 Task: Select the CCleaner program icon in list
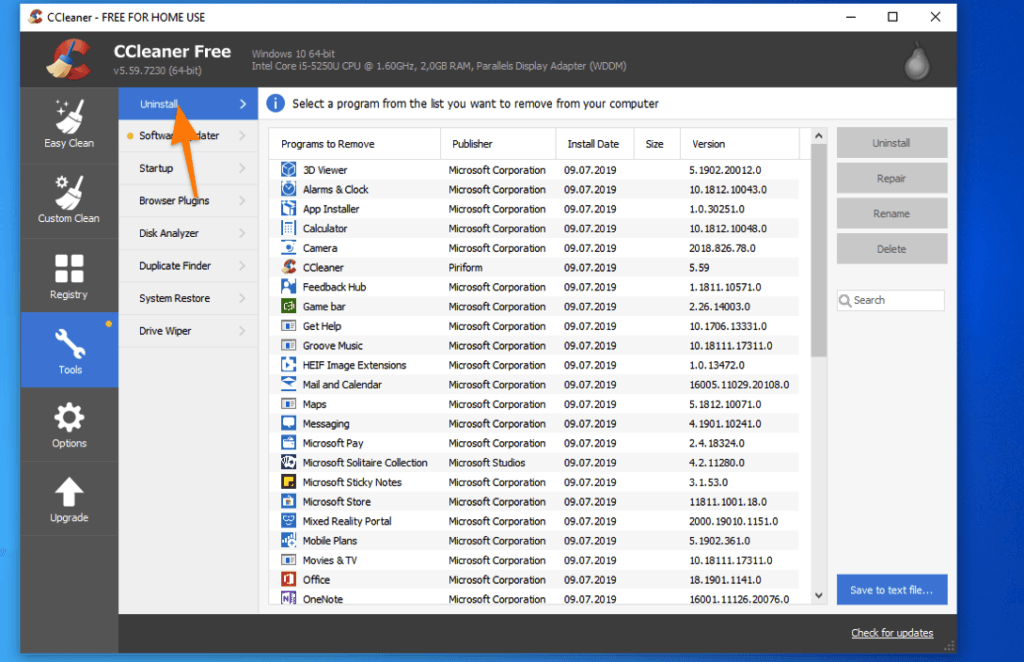pos(289,267)
